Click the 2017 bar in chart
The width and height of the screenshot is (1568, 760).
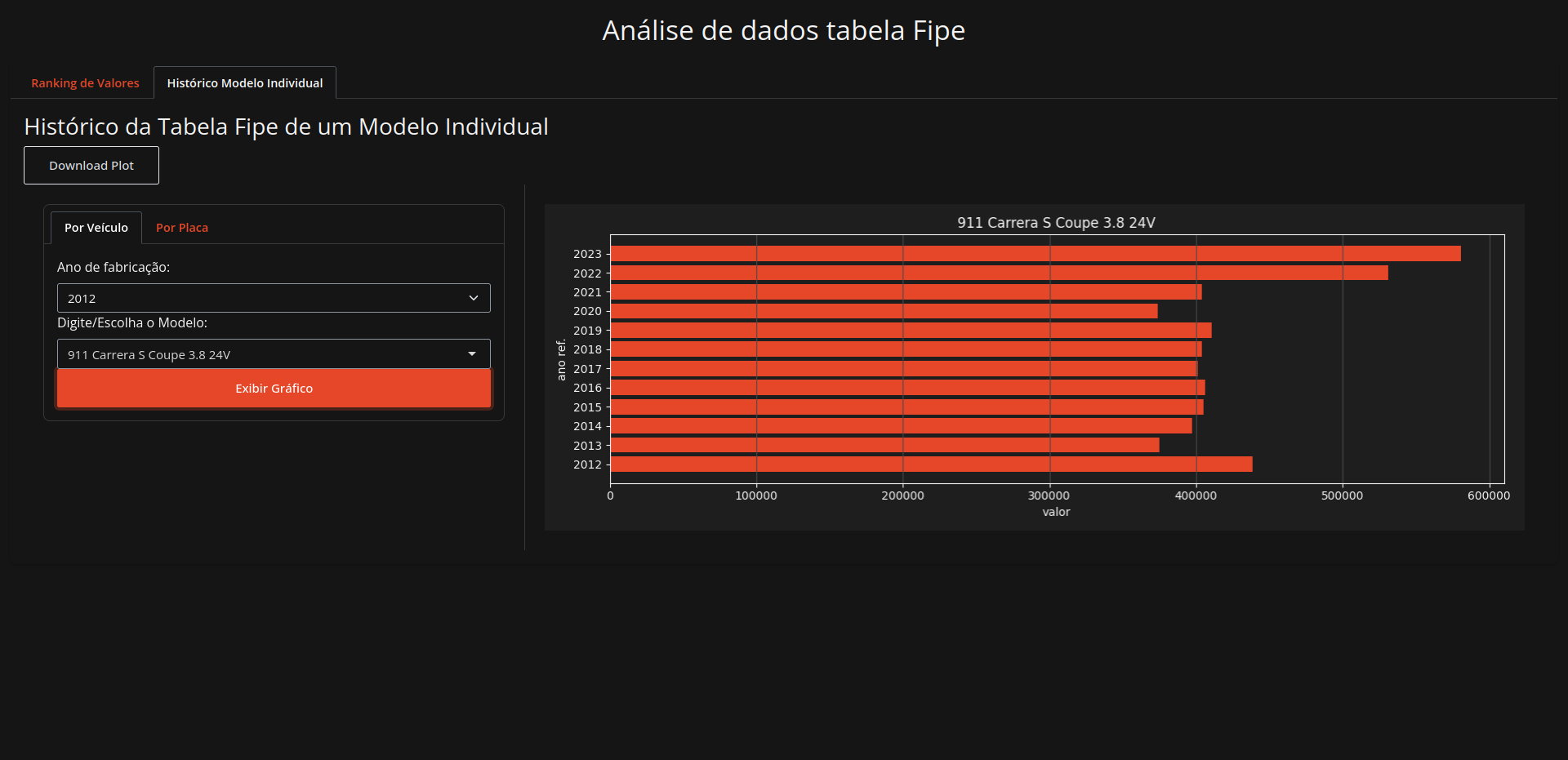[x=904, y=369]
